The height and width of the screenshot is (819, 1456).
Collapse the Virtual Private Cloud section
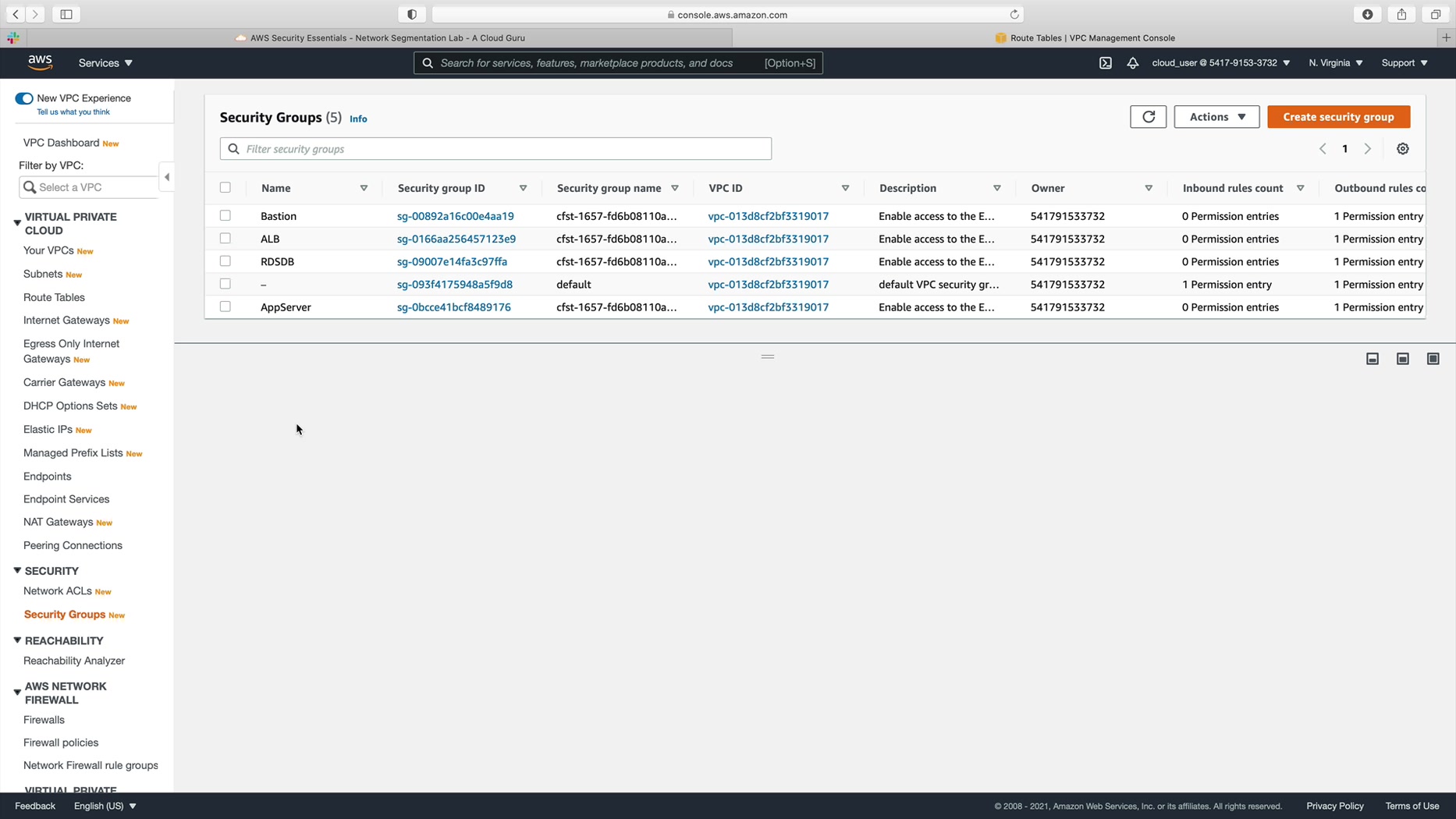click(x=17, y=223)
